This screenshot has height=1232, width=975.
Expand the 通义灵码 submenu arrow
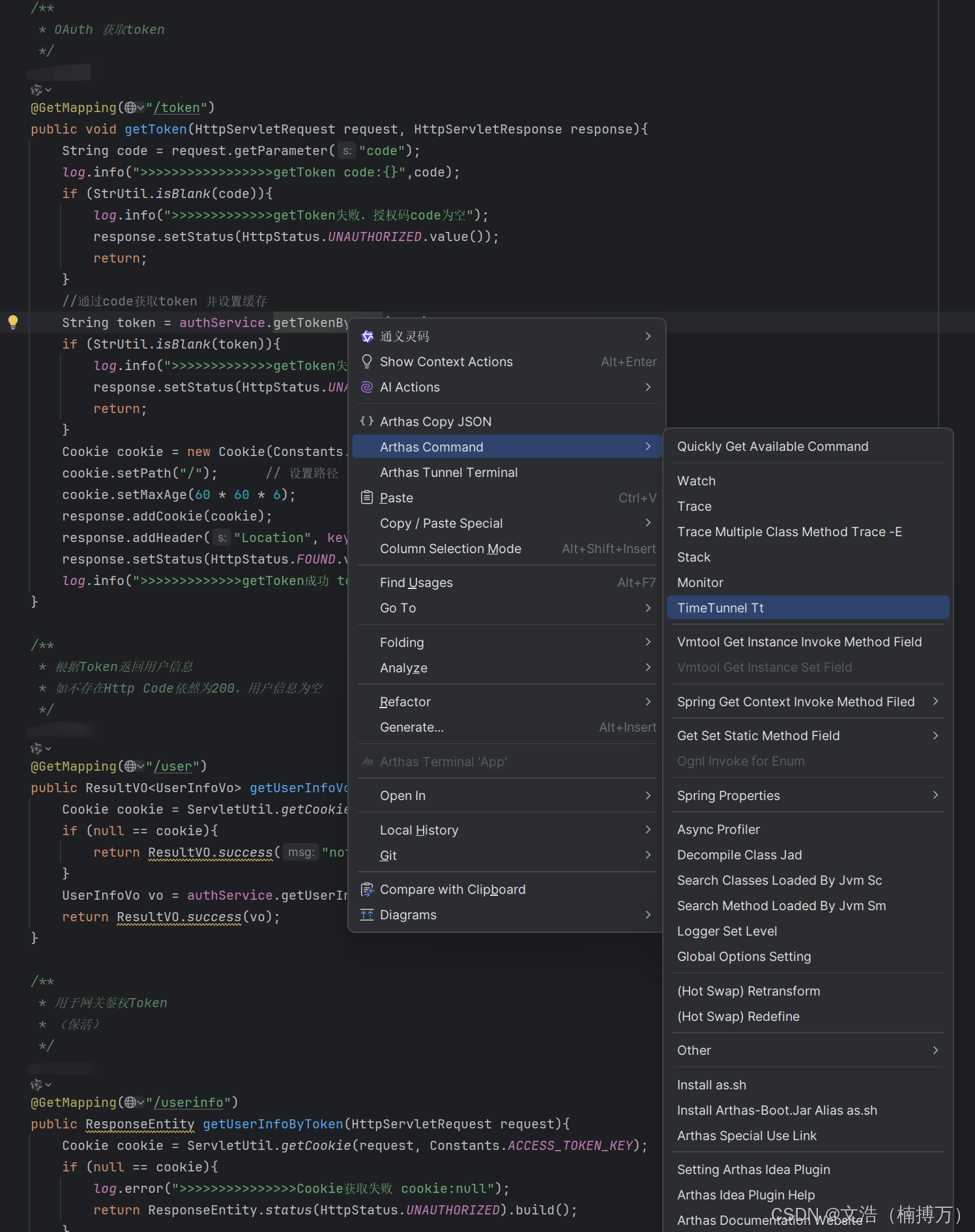648,336
